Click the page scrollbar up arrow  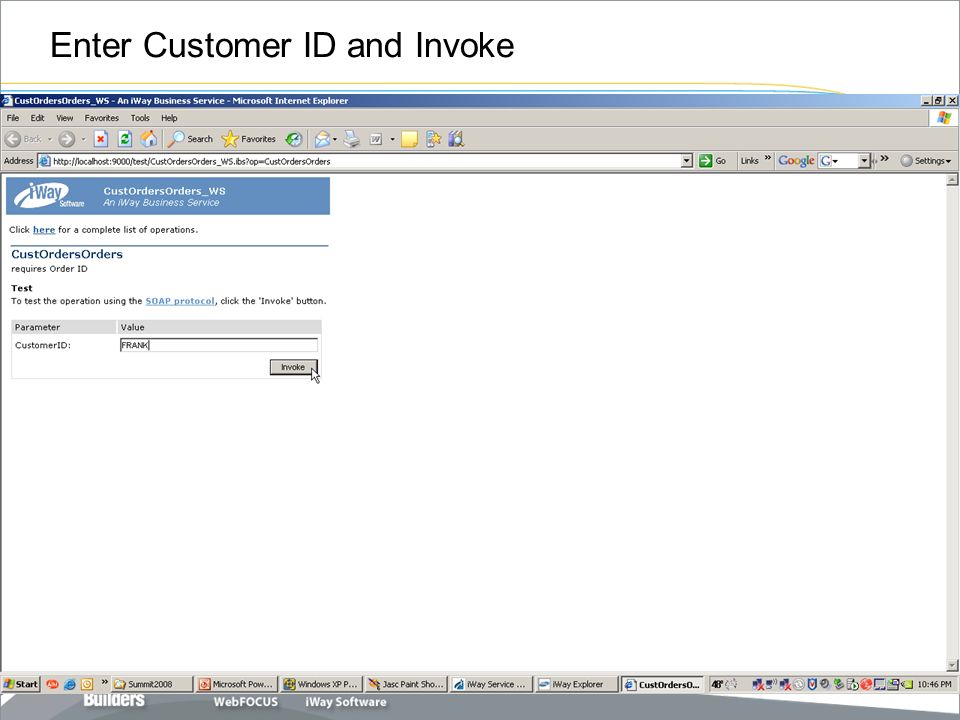click(x=952, y=180)
